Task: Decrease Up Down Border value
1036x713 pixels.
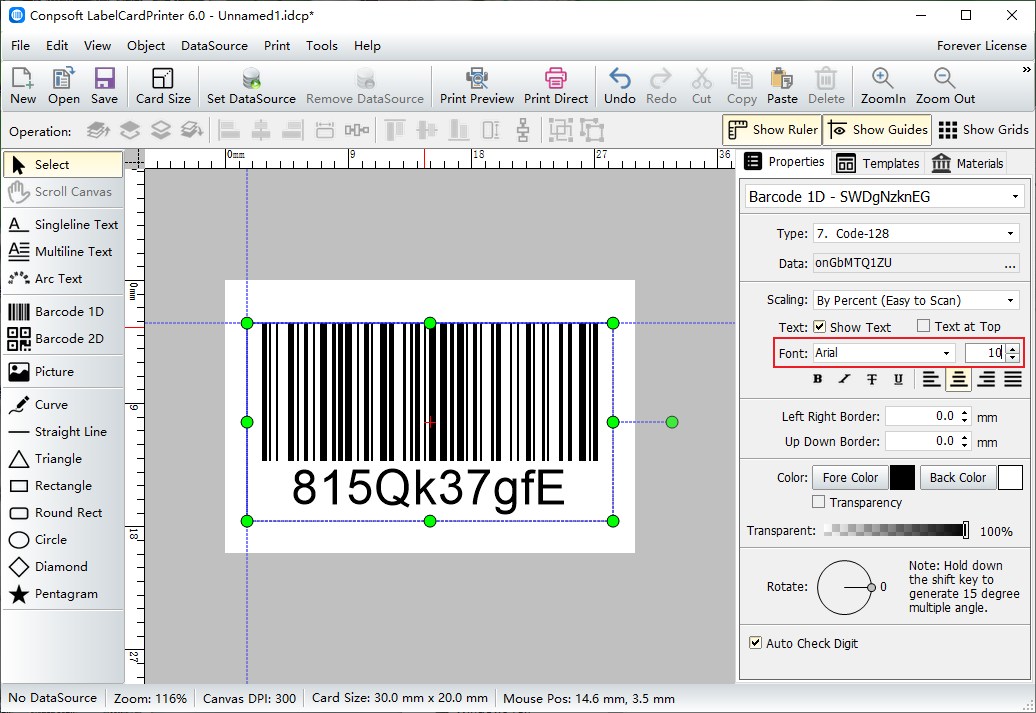Action: point(965,445)
